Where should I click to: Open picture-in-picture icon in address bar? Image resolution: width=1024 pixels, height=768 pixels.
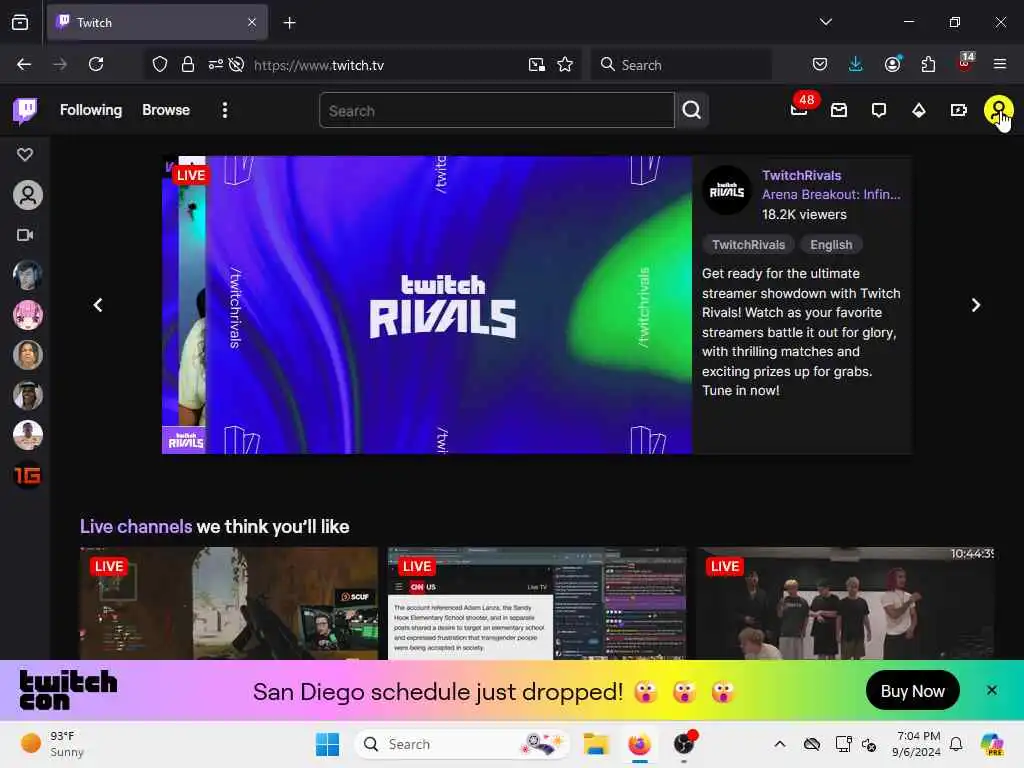pyautogui.click(x=537, y=65)
